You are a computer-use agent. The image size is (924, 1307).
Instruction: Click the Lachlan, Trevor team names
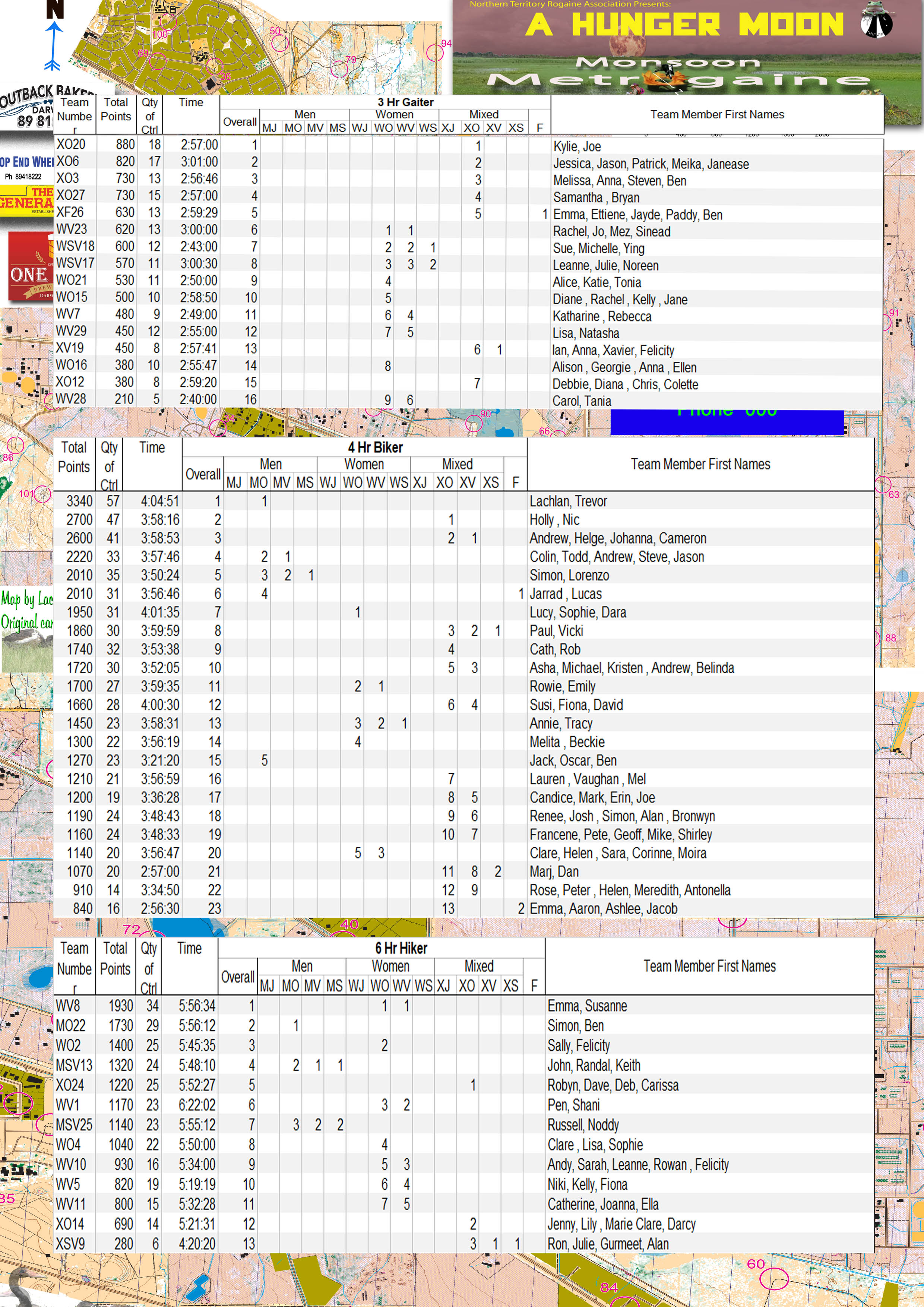568,501
